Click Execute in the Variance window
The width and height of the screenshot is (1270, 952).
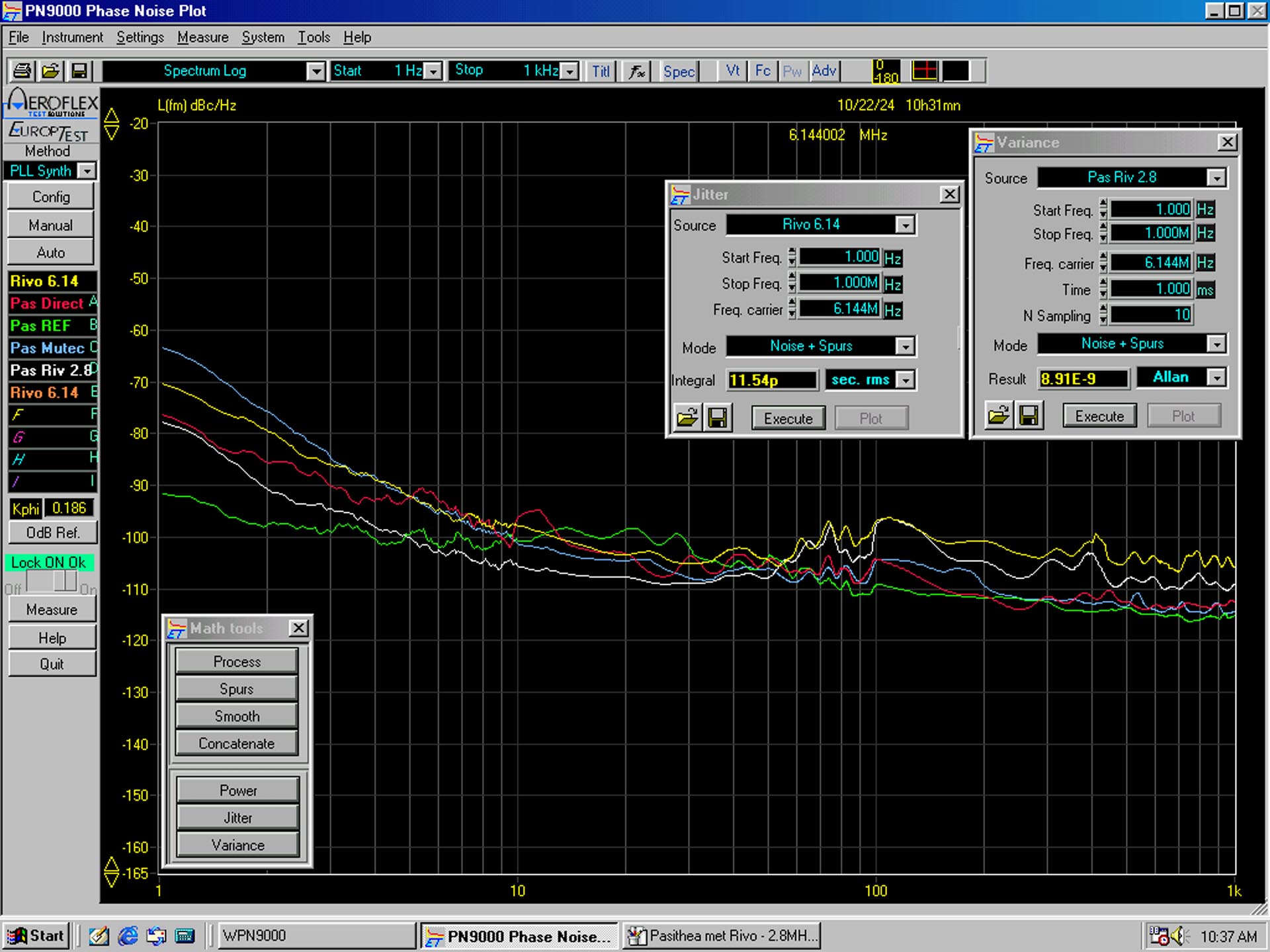pos(1099,416)
